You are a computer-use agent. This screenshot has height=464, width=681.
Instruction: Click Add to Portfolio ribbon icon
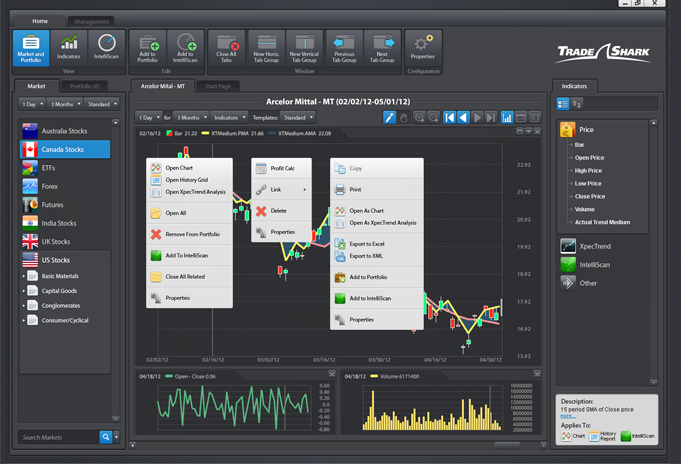pyautogui.click(x=148, y=48)
